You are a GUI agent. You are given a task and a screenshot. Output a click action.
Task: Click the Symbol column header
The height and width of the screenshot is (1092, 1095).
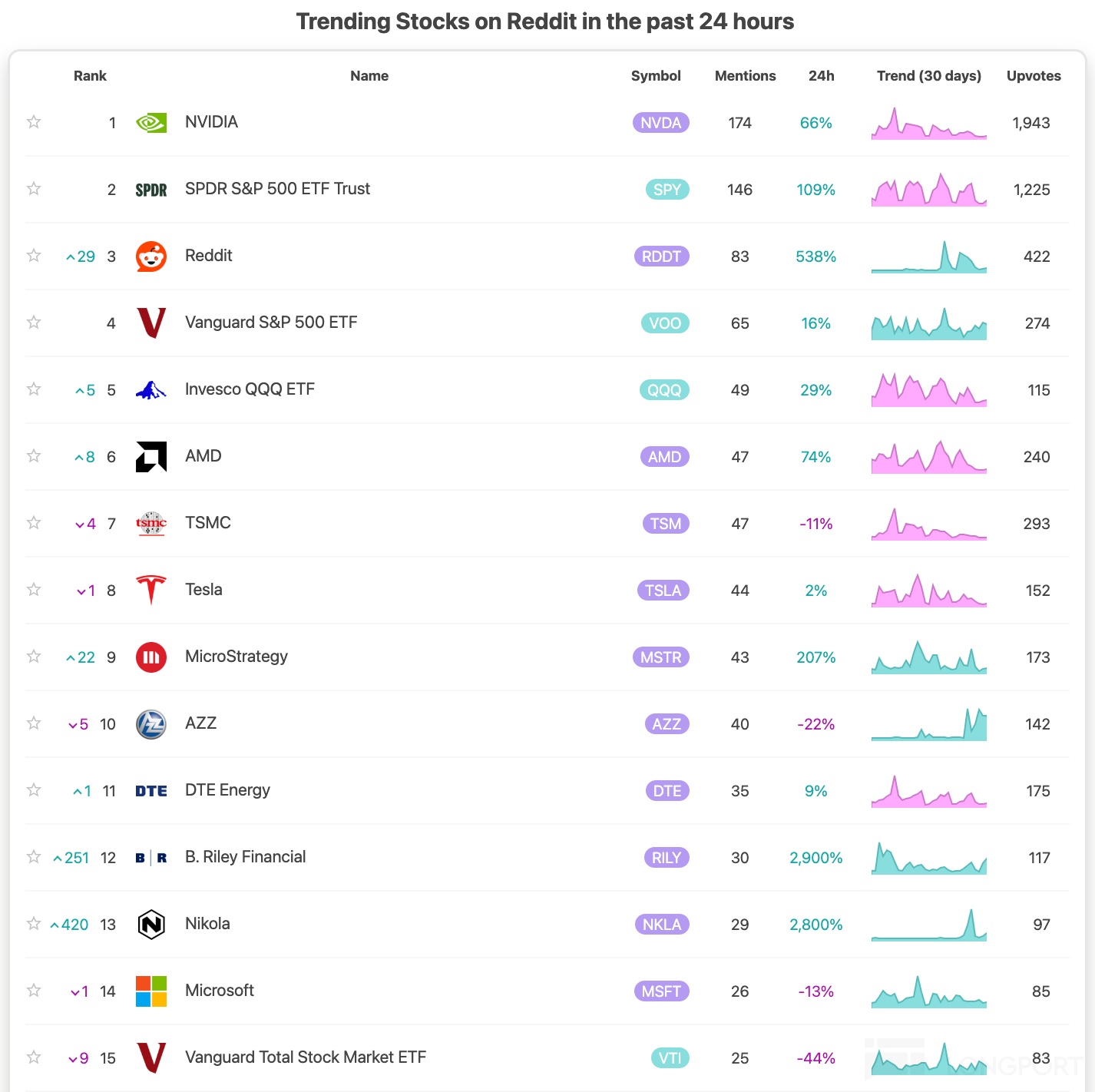click(x=656, y=76)
